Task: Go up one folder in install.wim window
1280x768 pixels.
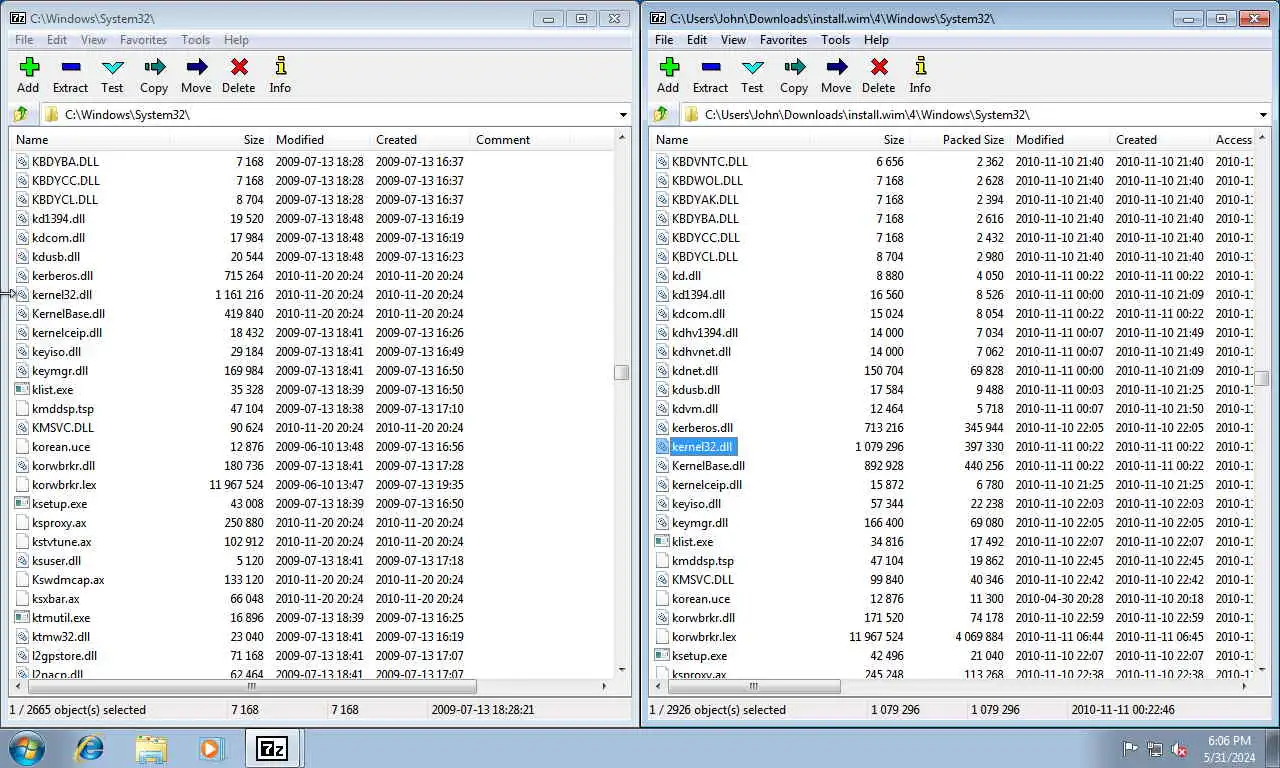Action: pyautogui.click(x=661, y=114)
